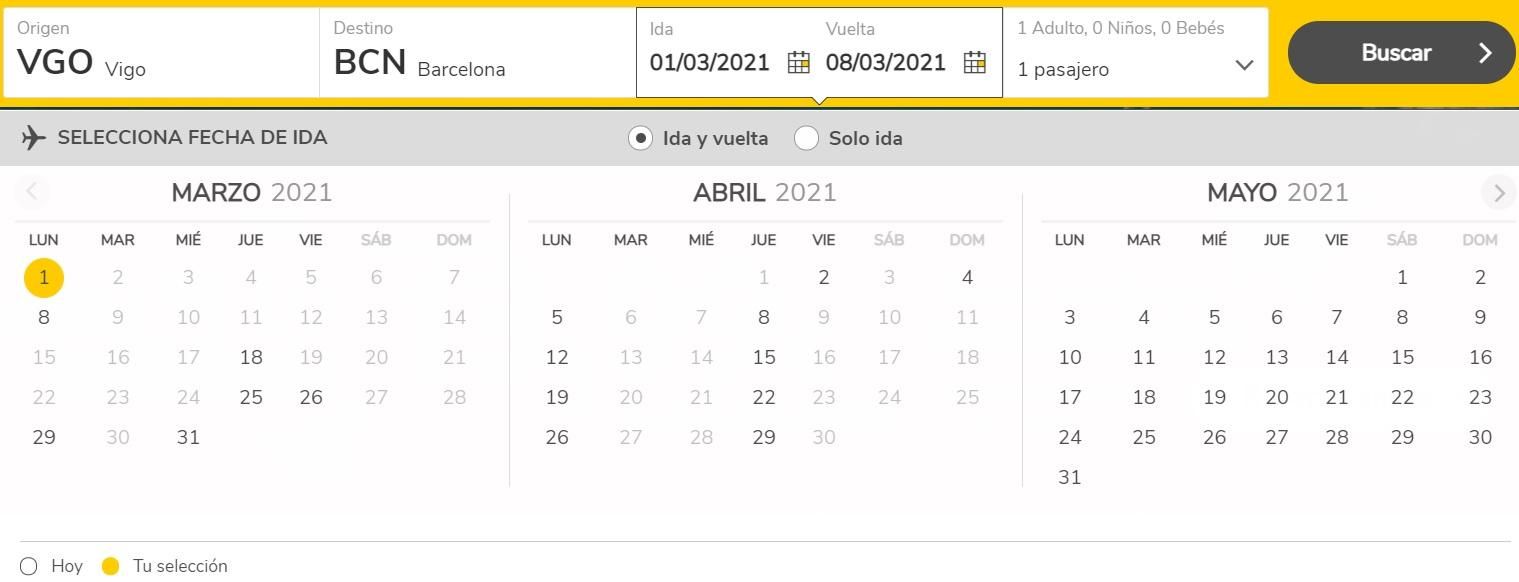
Task: Click the airplane icon beside Selecciona fecha
Action: (34, 138)
